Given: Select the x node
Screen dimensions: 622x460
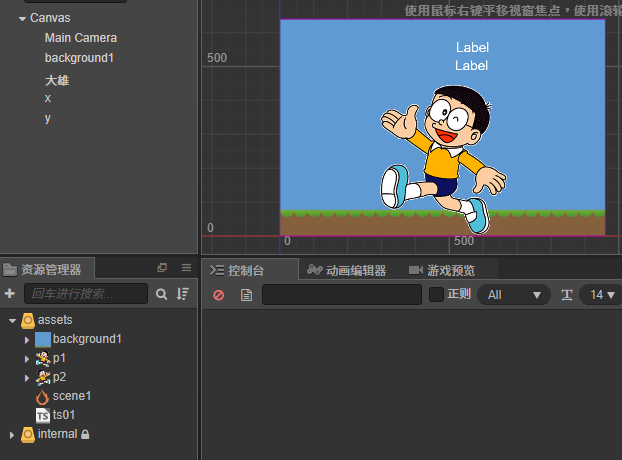Looking at the screenshot, I should coord(48,98).
